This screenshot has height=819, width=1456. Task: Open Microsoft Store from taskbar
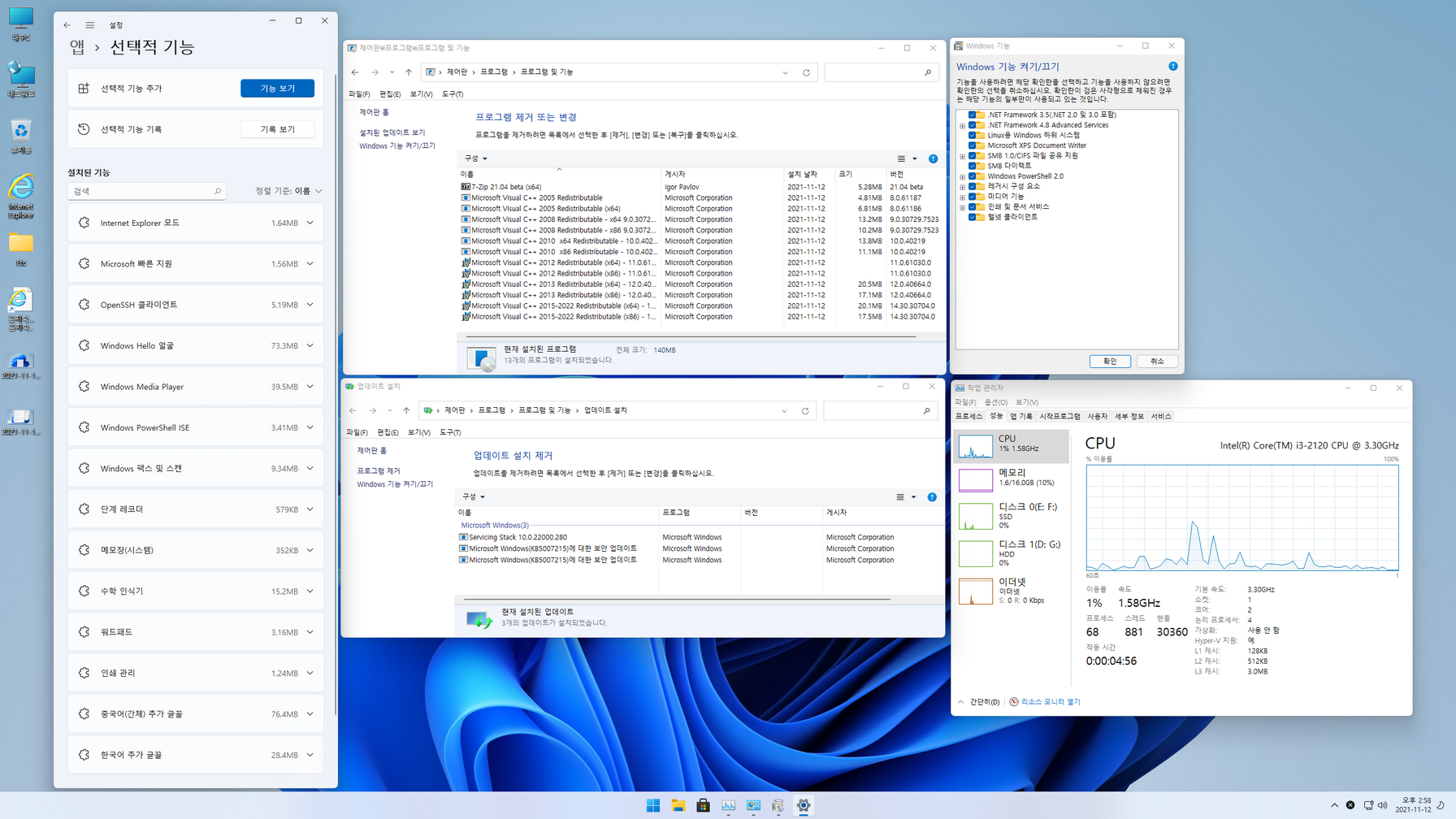pos(704,805)
